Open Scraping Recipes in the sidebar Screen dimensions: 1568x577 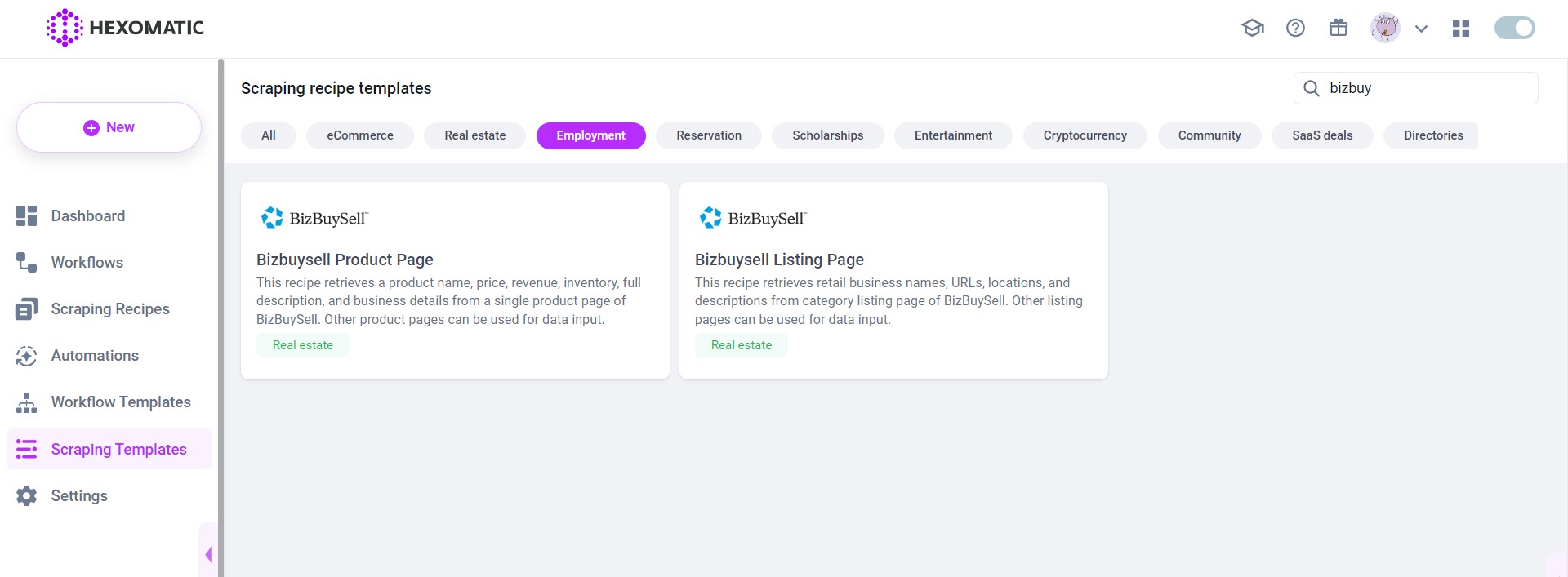click(109, 309)
